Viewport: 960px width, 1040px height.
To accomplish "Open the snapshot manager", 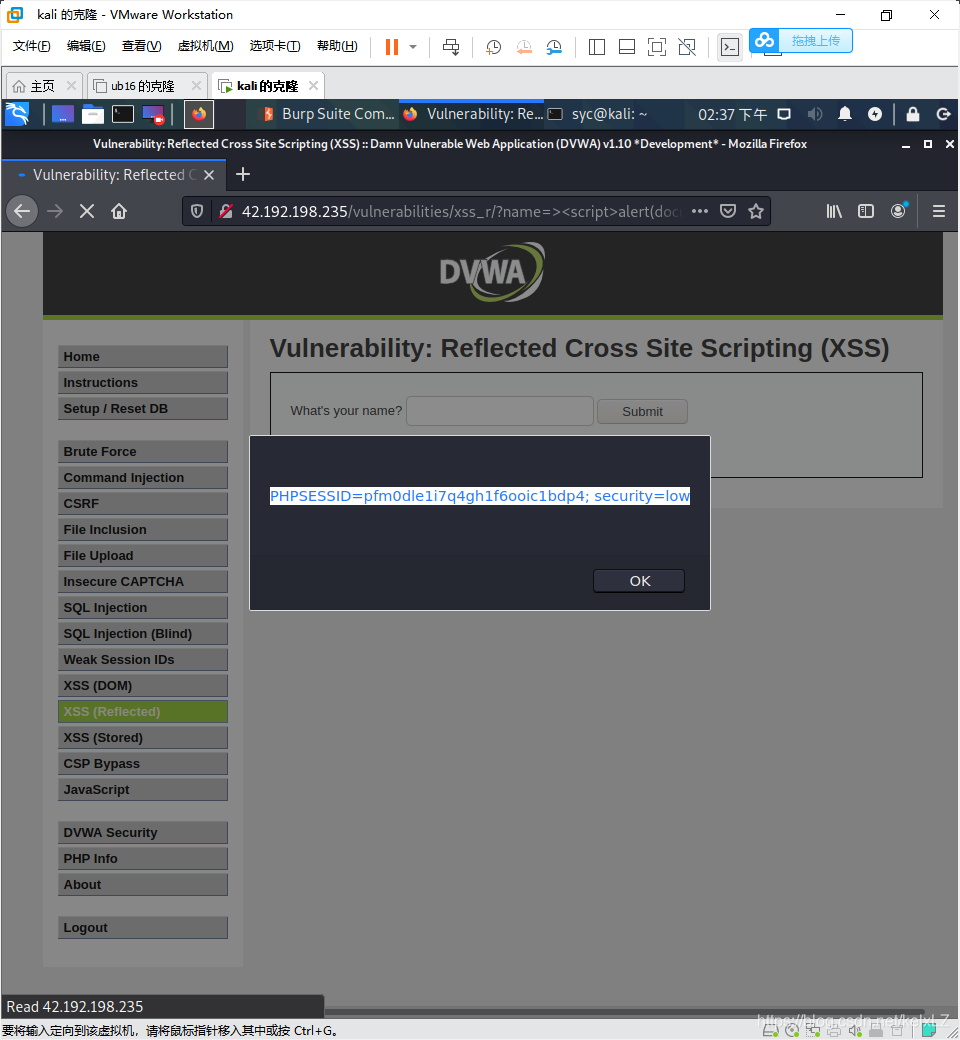I will point(554,46).
